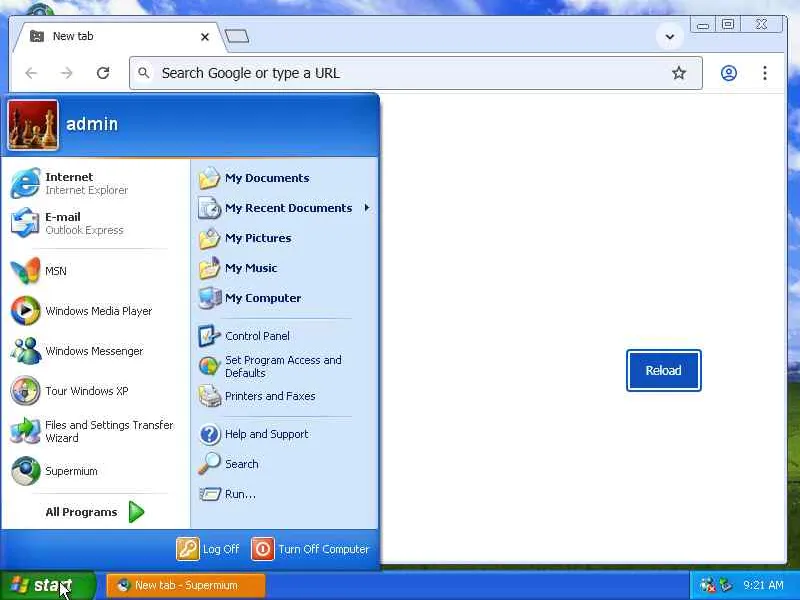The width and height of the screenshot is (800, 600).
Task: Click admin user picture chess icon
Action: (x=33, y=125)
